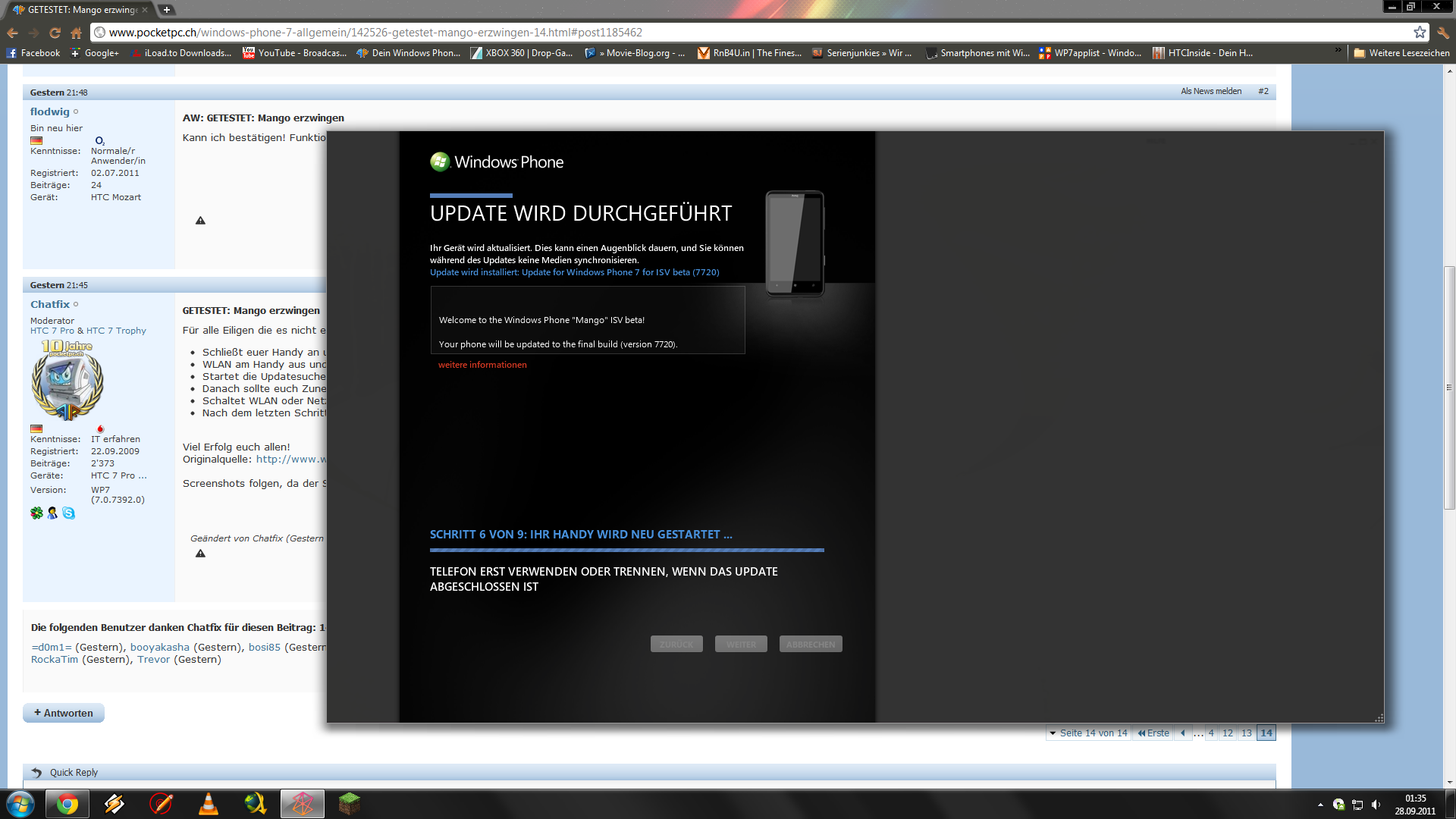Open the Google+ bookmark
Image resolution: width=1456 pixels, height=819 pixels.
coord(95,53)
